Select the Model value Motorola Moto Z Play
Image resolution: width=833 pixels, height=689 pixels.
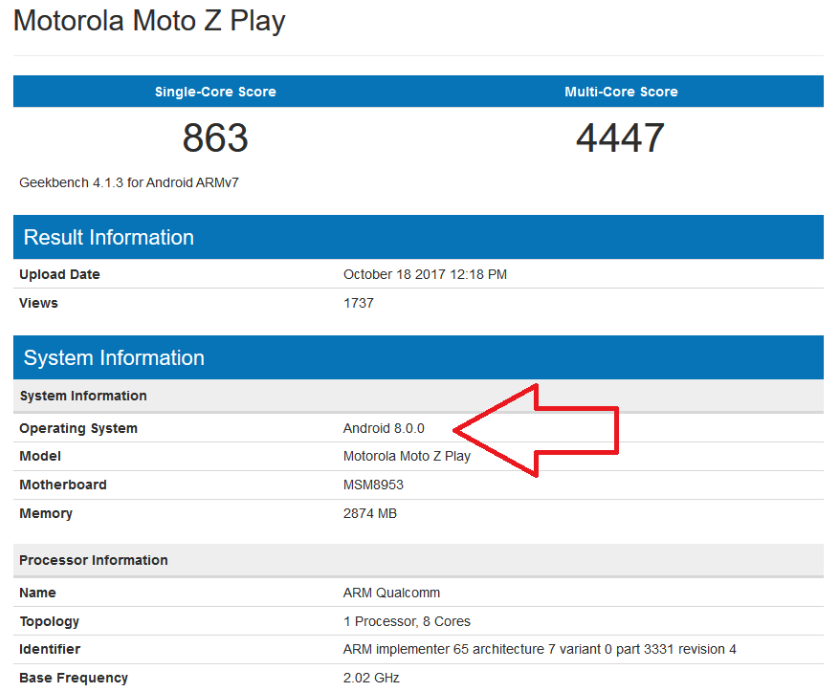click(x=407, y=456)
